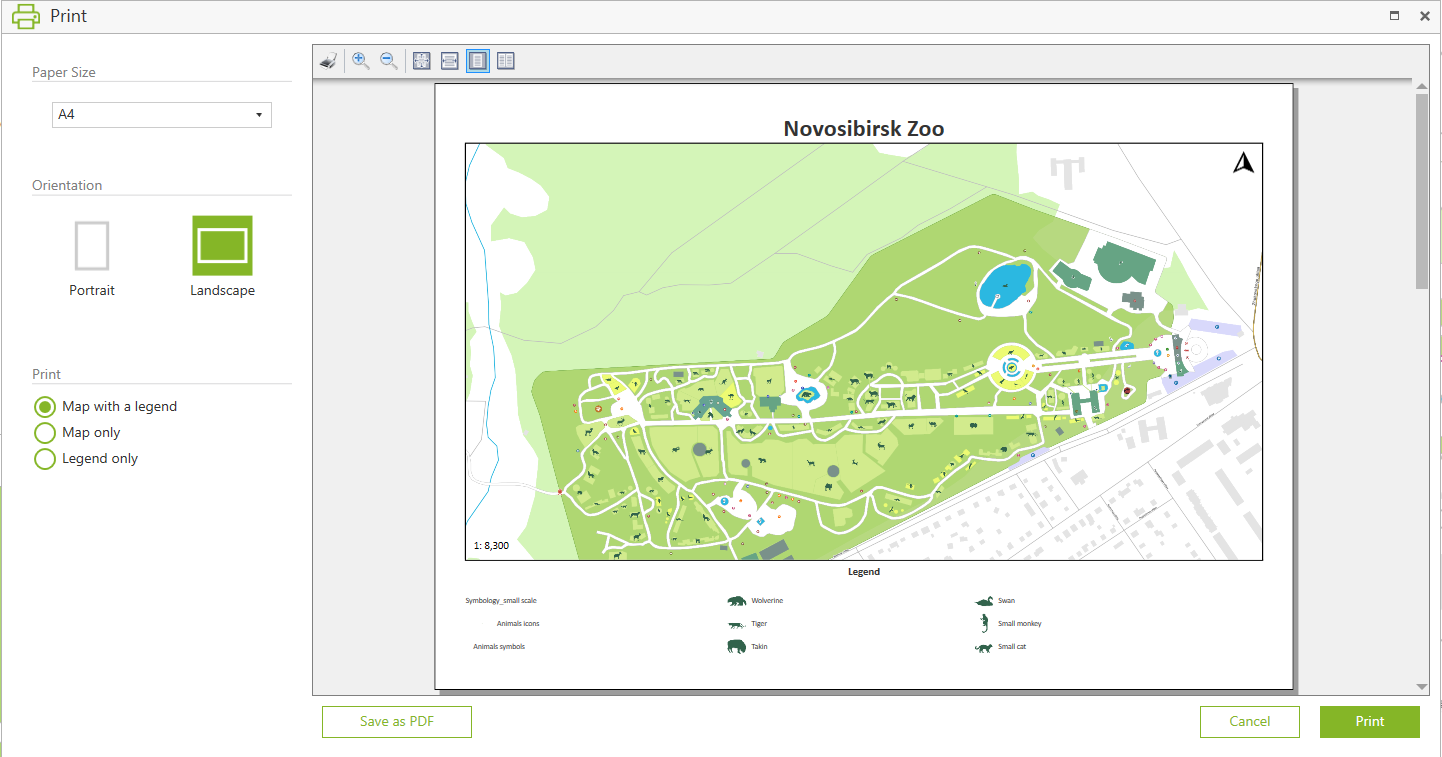This screenshot has height=757, width=1442.
Task: Show whole page in preview
Action: coord(478,61)
